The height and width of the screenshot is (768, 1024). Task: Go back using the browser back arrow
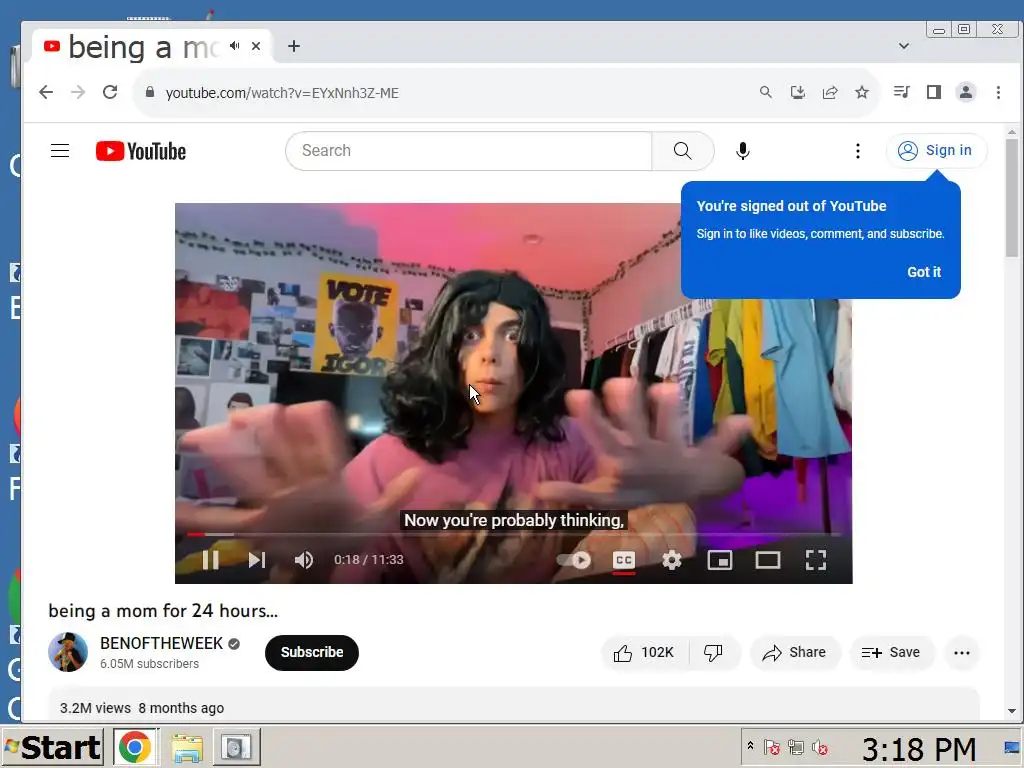point(46,92)
